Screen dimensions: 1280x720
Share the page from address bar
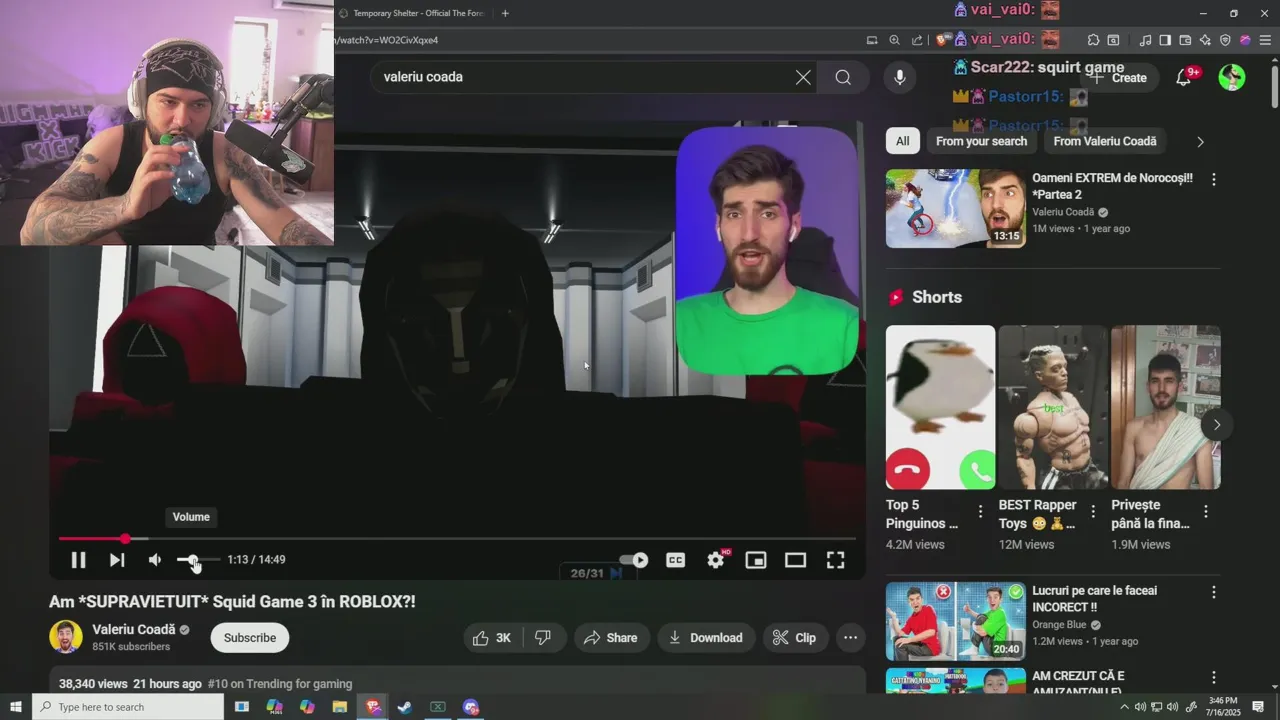918,40
